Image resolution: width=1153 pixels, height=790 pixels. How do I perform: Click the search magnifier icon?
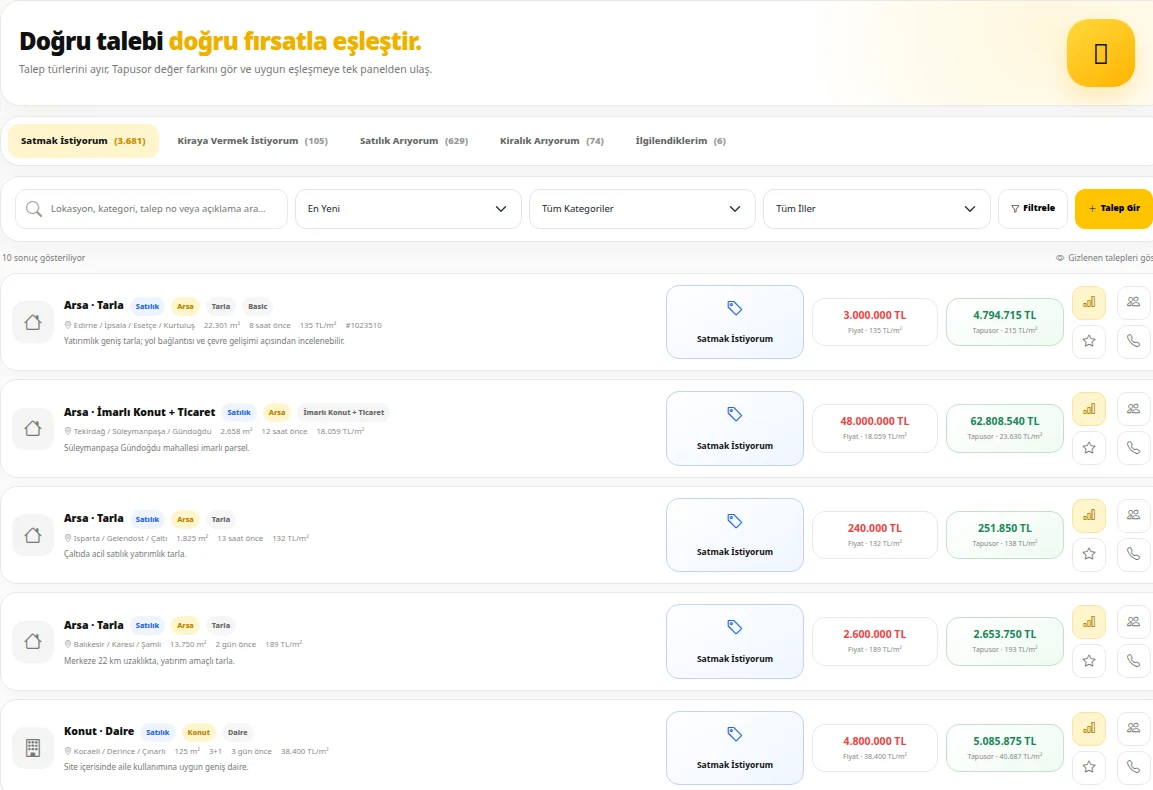coord(34,209)
